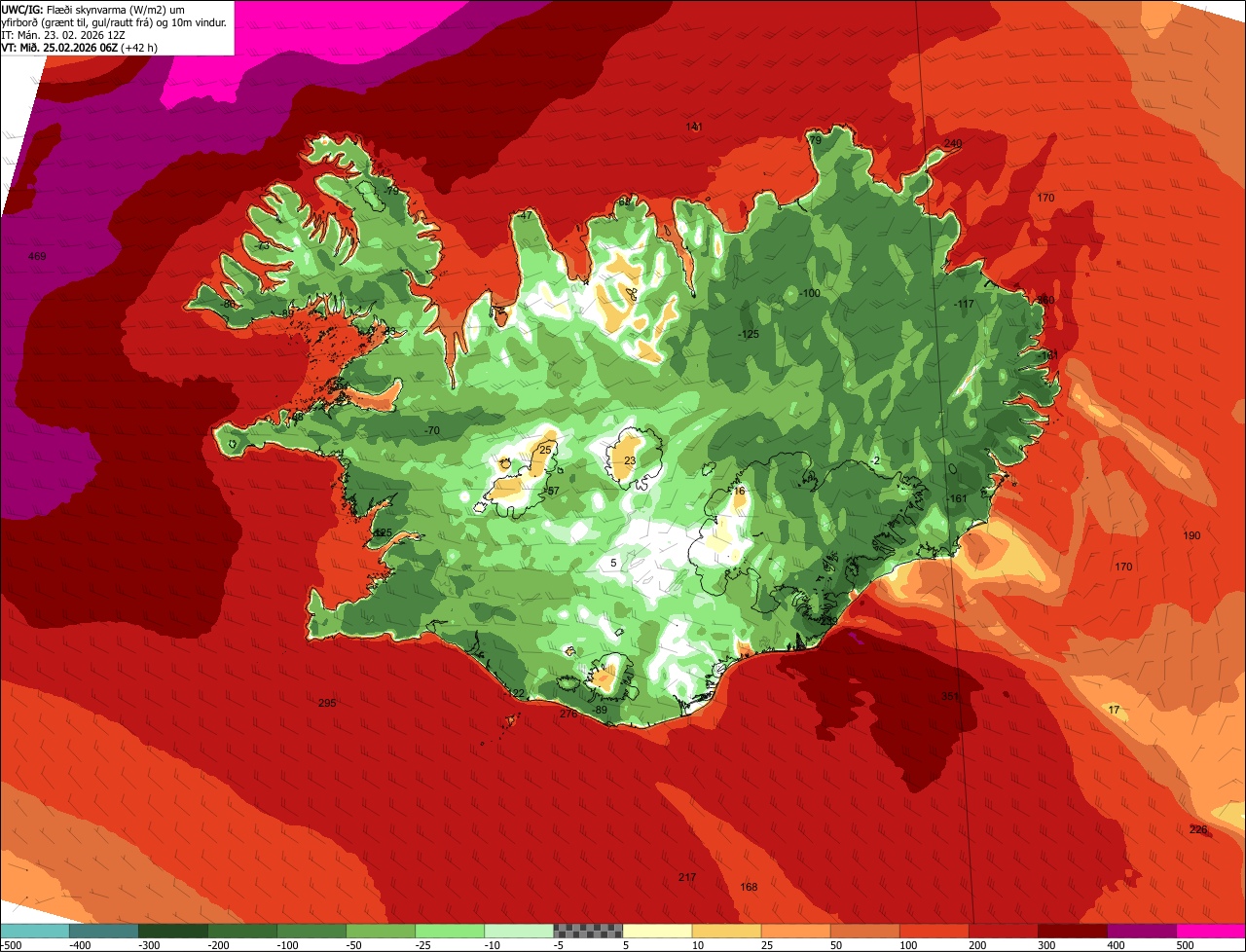
Task: Click the '141' value north of Iceland
Action: pyautogui.click(x=694, y=128)
